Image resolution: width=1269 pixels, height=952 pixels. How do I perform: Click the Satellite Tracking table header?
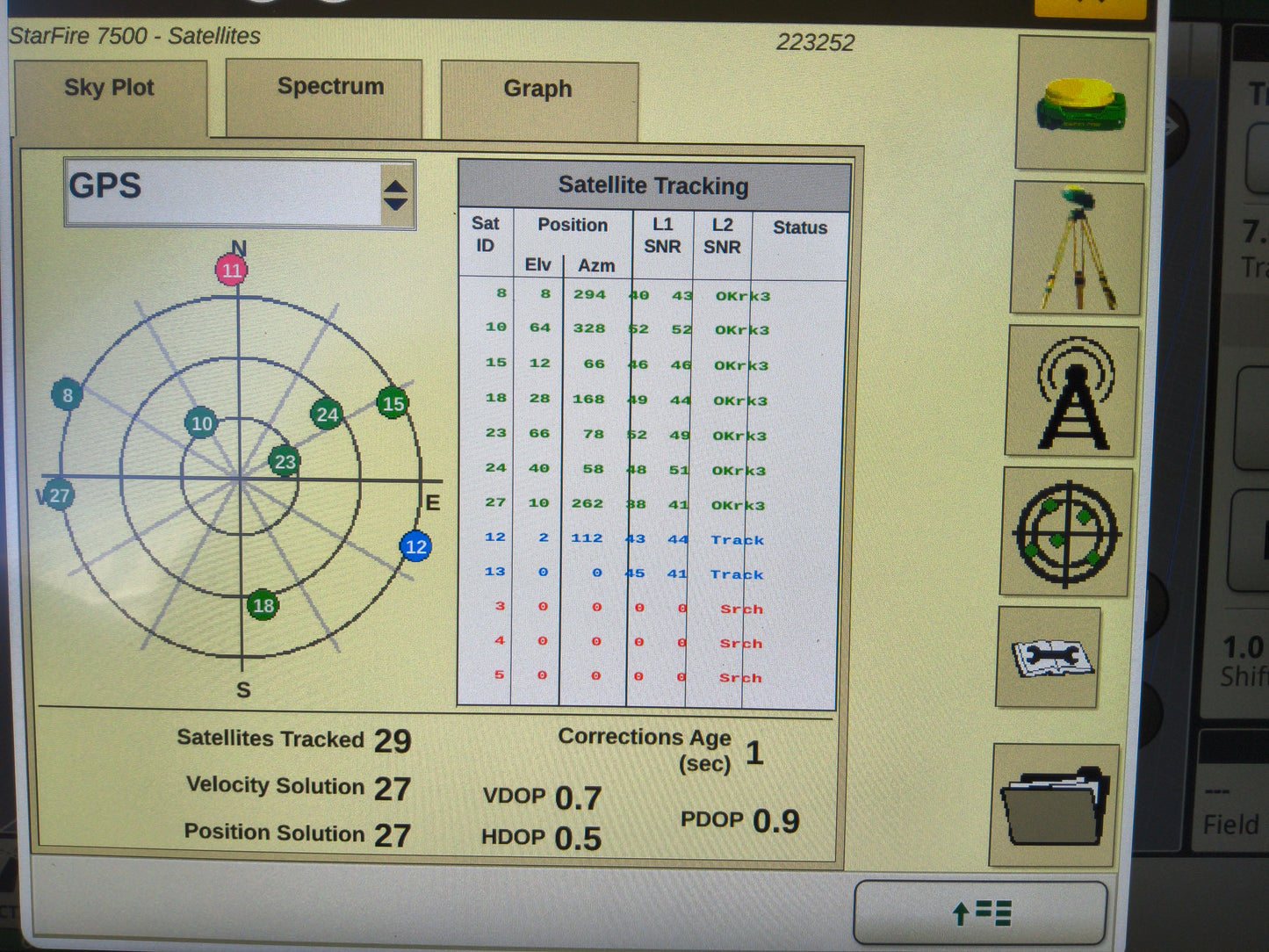[654, 186]
